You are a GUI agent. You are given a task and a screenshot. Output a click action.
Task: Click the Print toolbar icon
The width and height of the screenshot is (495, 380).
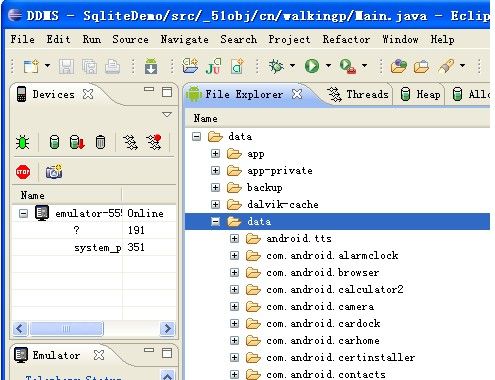(112, 66)
